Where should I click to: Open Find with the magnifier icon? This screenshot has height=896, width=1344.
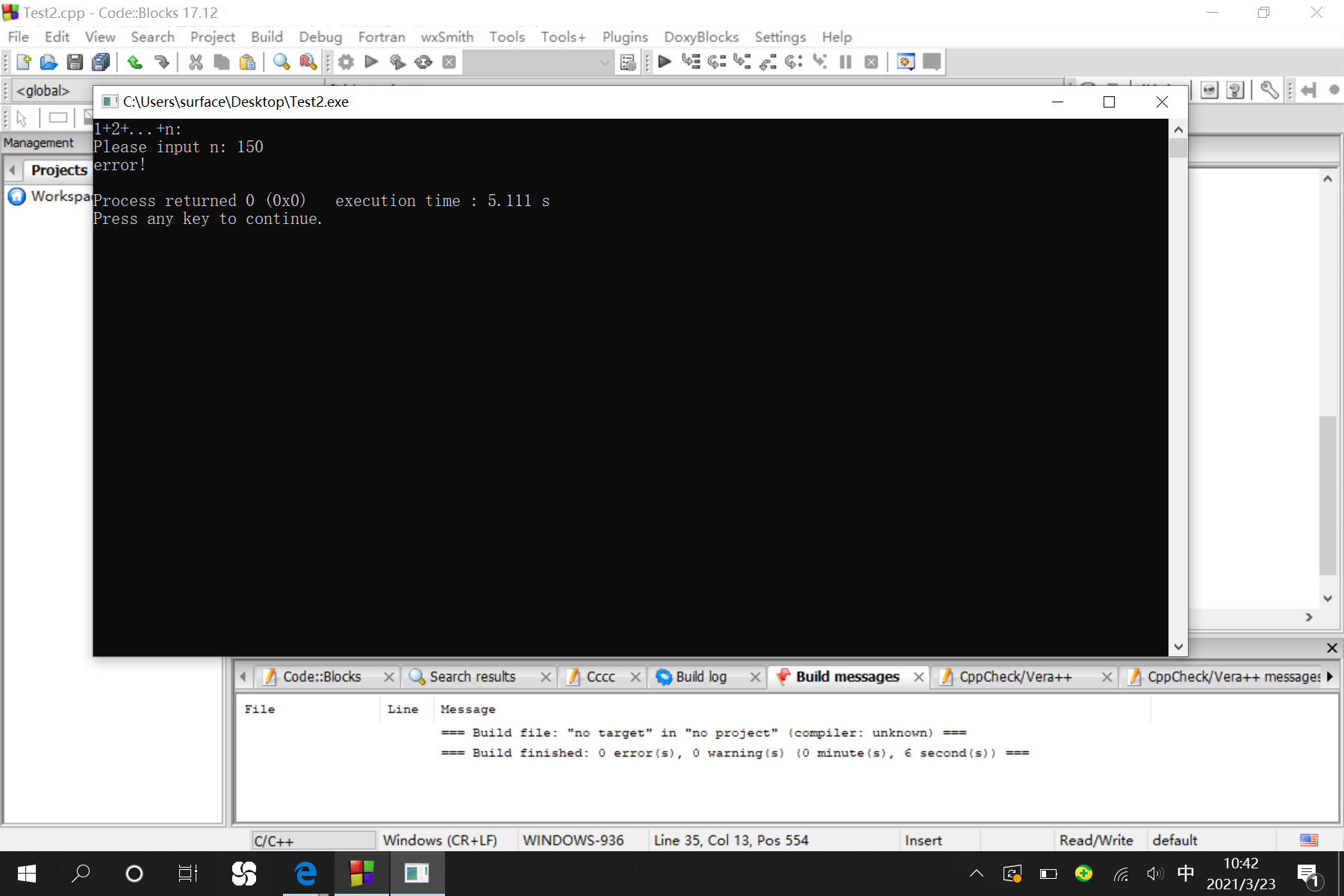(x=281, y=62)
